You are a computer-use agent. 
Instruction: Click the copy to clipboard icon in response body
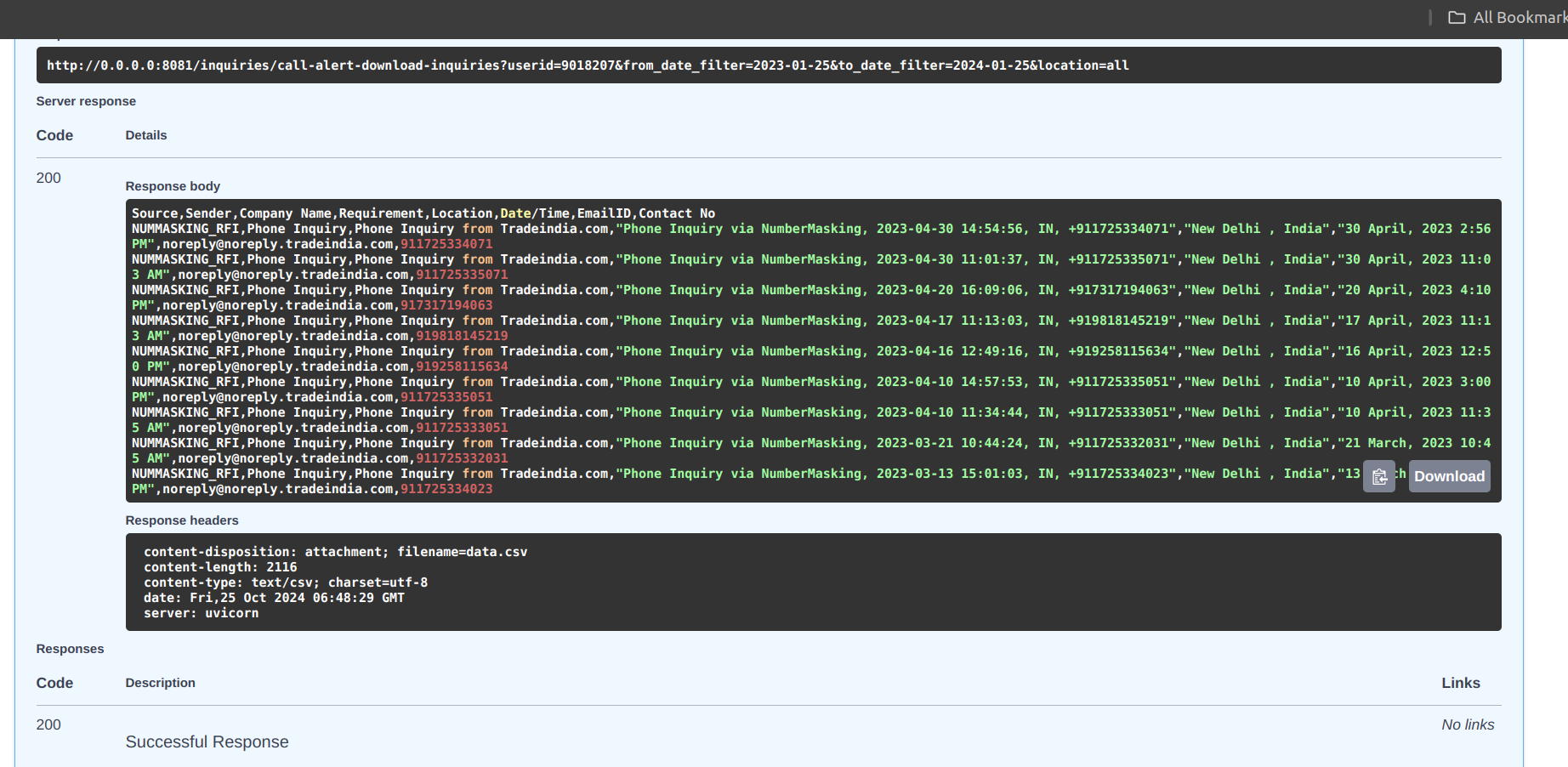tap(1378, 477)
